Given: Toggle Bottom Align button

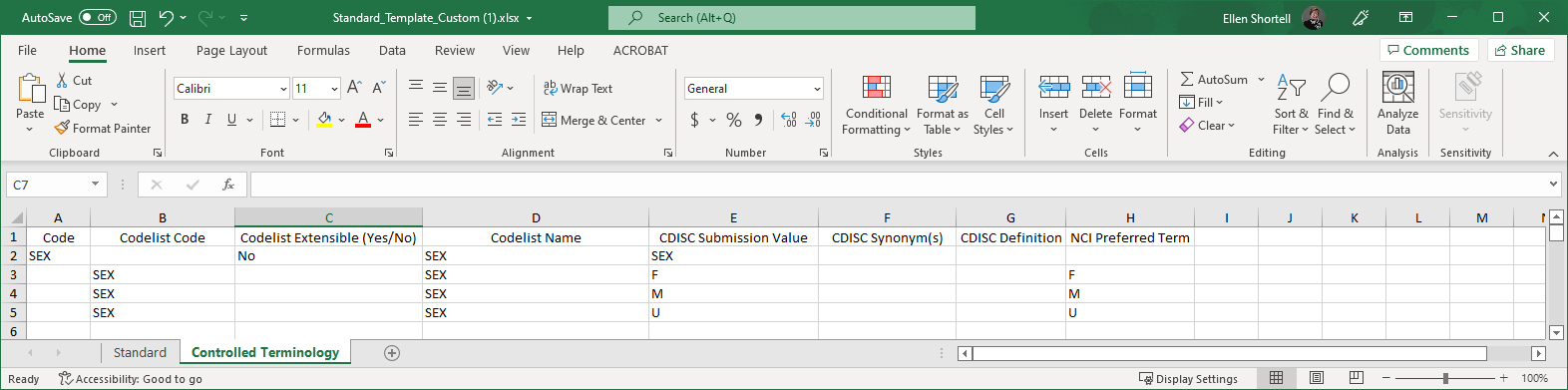Looking at the screenshot, I should tap(464, 89).
